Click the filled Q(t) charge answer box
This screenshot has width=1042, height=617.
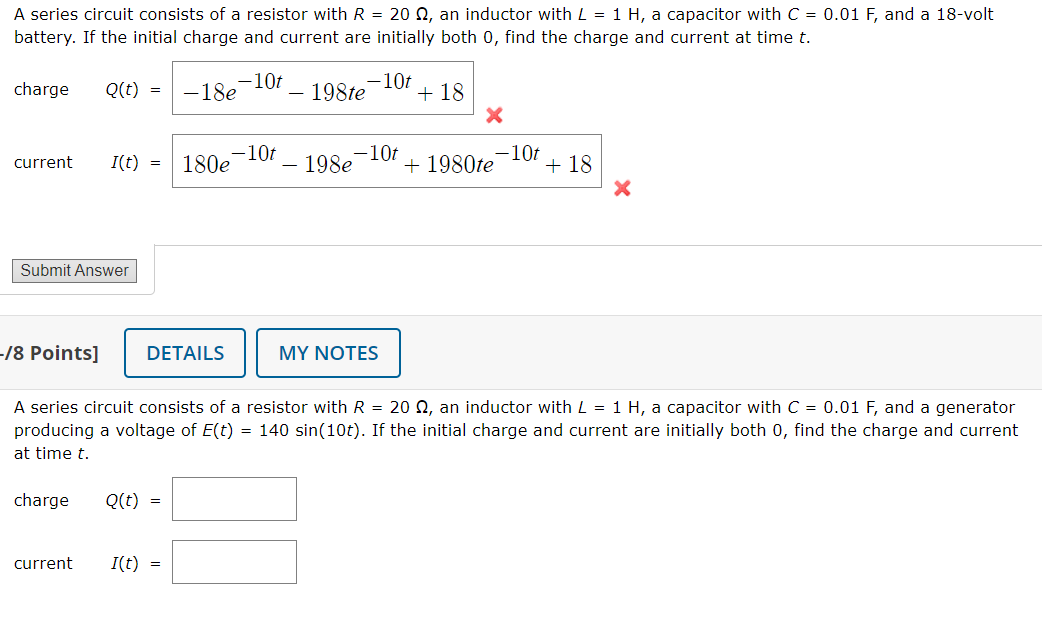coord(322,88)
